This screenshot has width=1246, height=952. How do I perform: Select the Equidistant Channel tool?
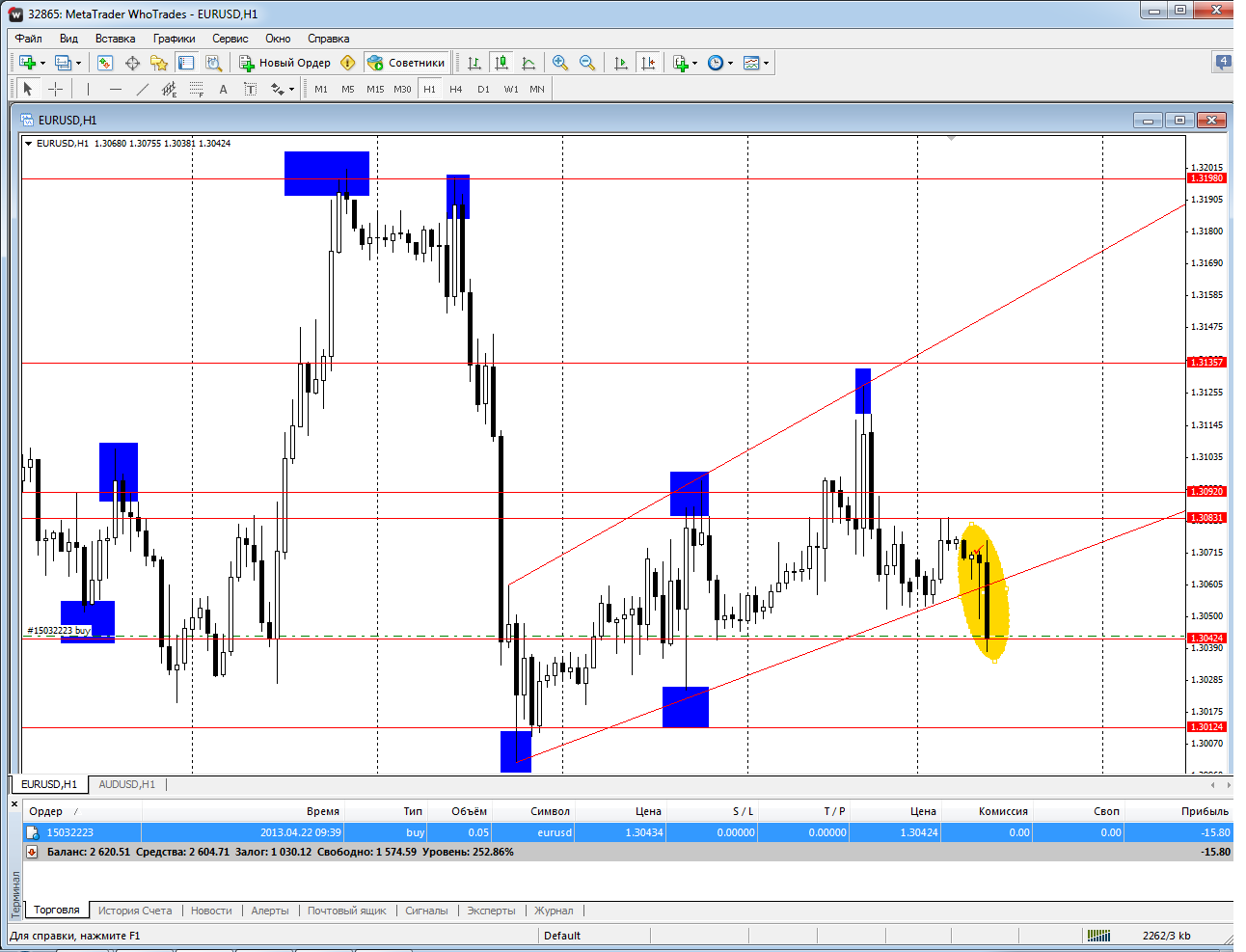[x=169, y=89]
